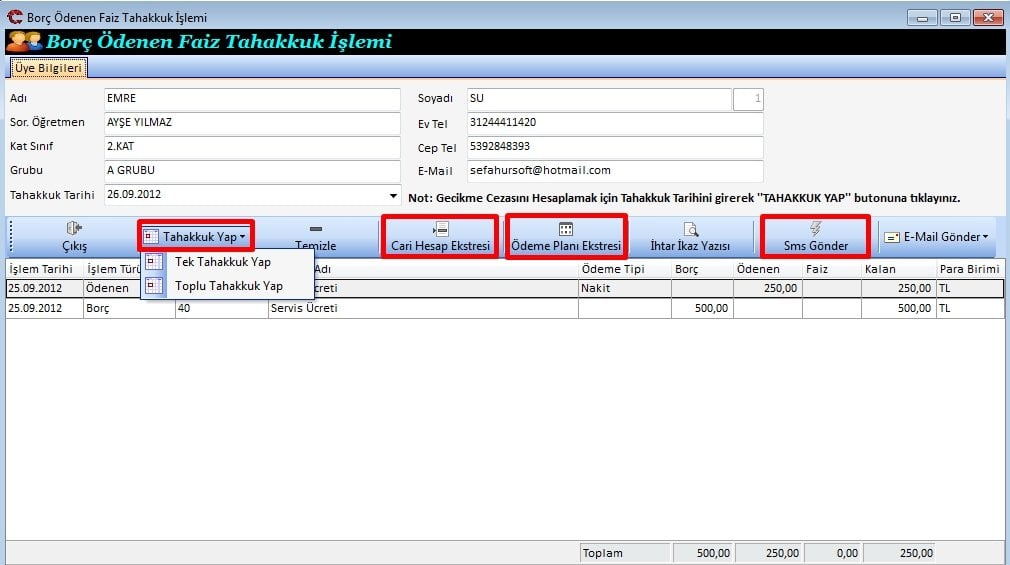This screenshot has height=565, width=1010.
Task: Click into the Adı field containing EMRE
Action: [x=250, y=99]
